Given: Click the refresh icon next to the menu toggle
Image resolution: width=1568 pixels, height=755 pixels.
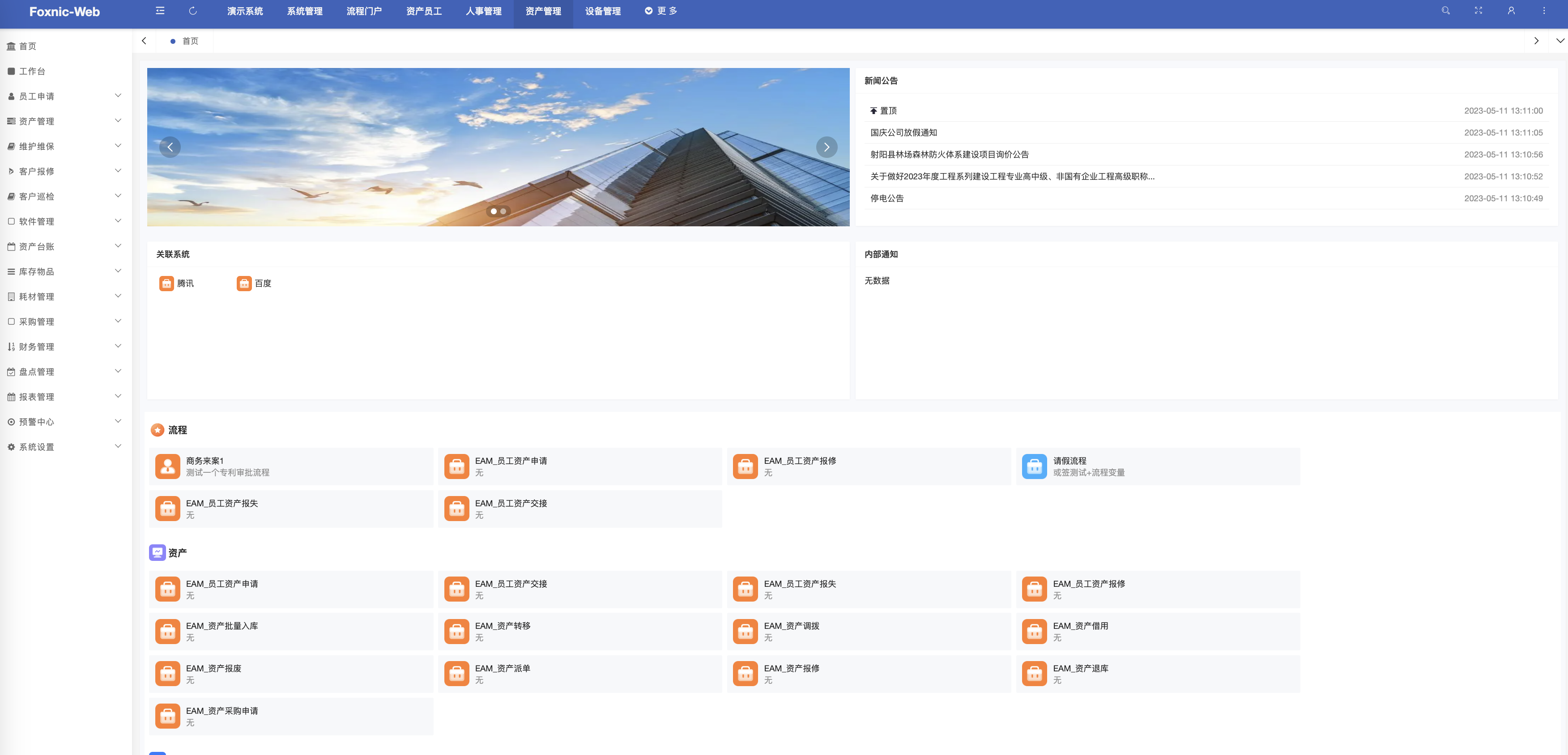Looking at the screenshot, I should click(x=193, y=10).
